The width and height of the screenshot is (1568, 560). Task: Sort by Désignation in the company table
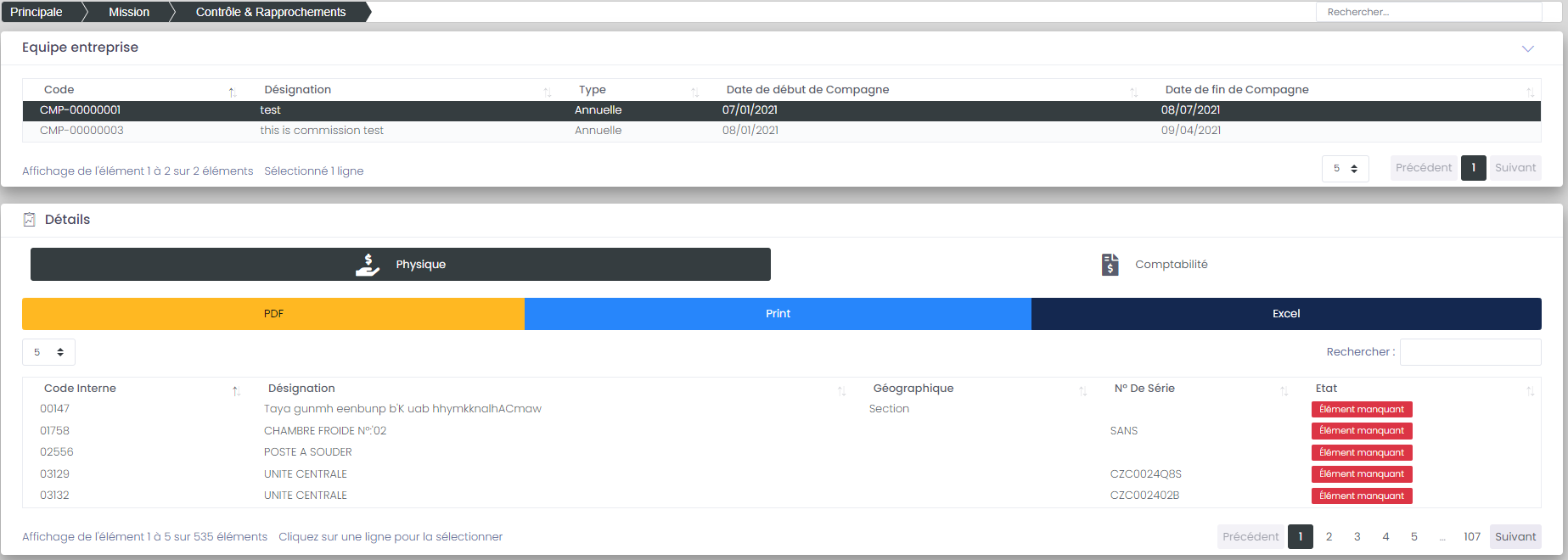click(x=547, y=92)
